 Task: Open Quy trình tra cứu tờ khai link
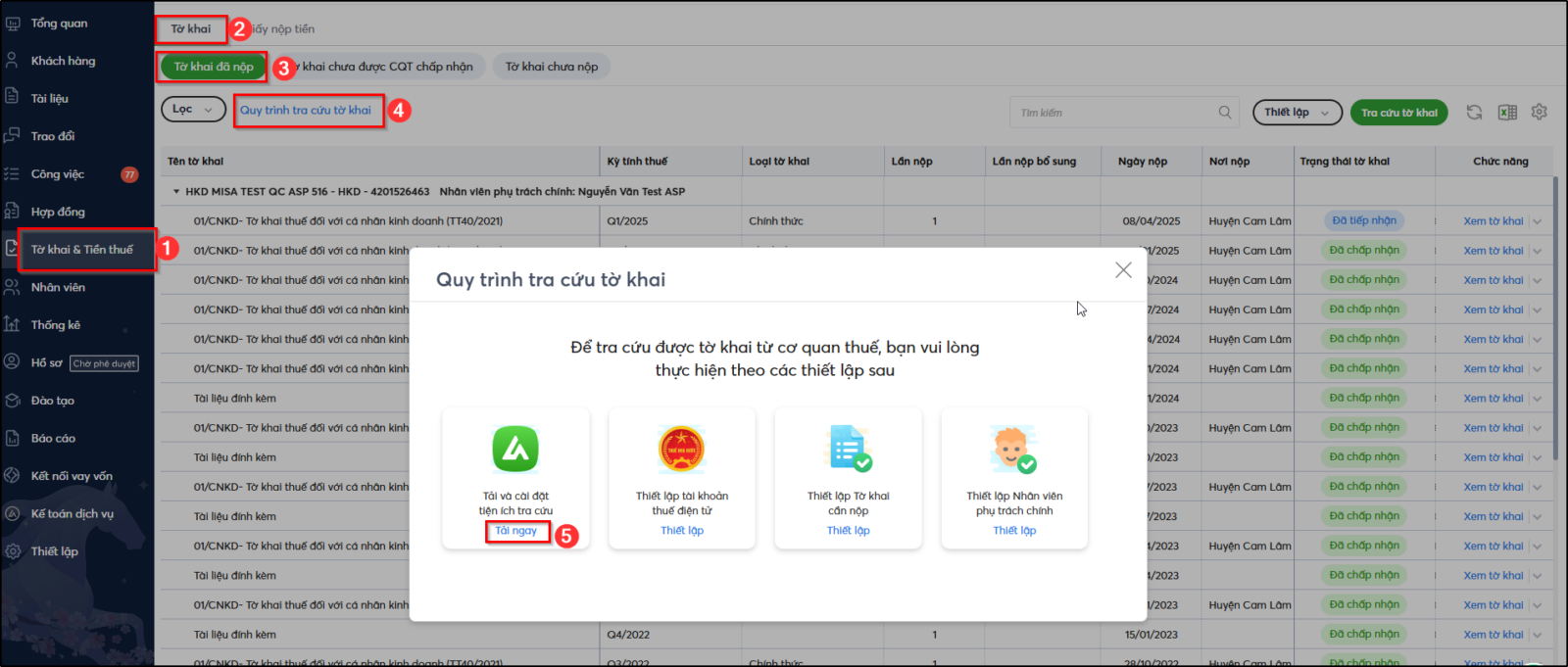[306, 111]
